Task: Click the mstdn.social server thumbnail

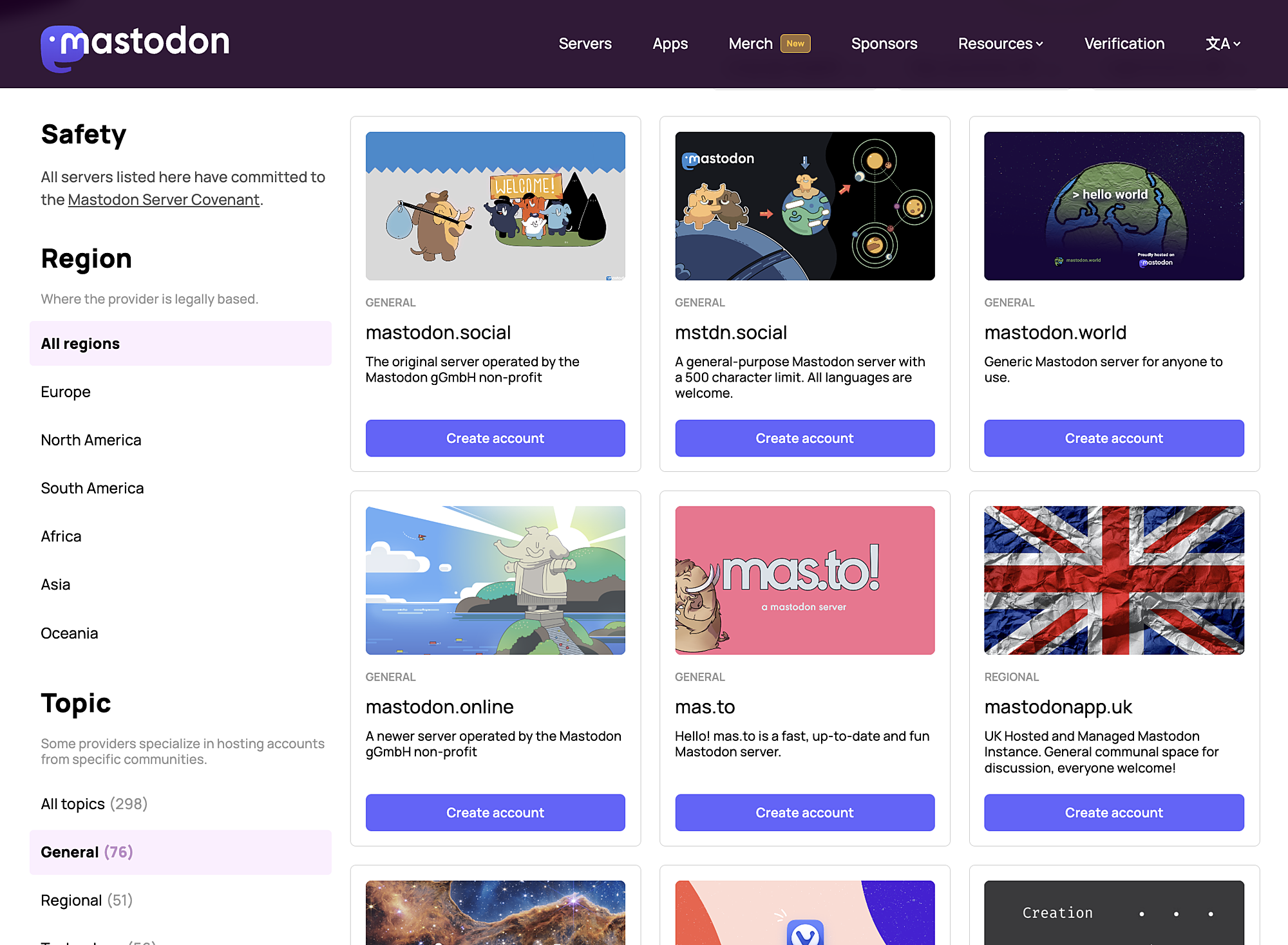Action: (x=805, y=206)
